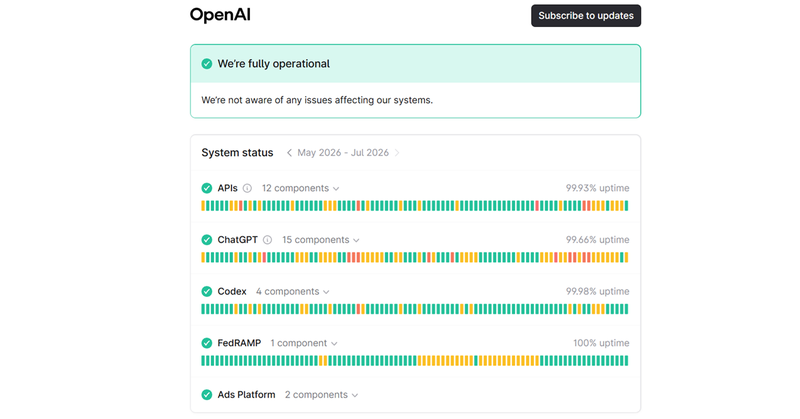The image size is (800, 419).
Task: Expand the ChatGPT 15 components list
Action: click(x=321, y=240)
